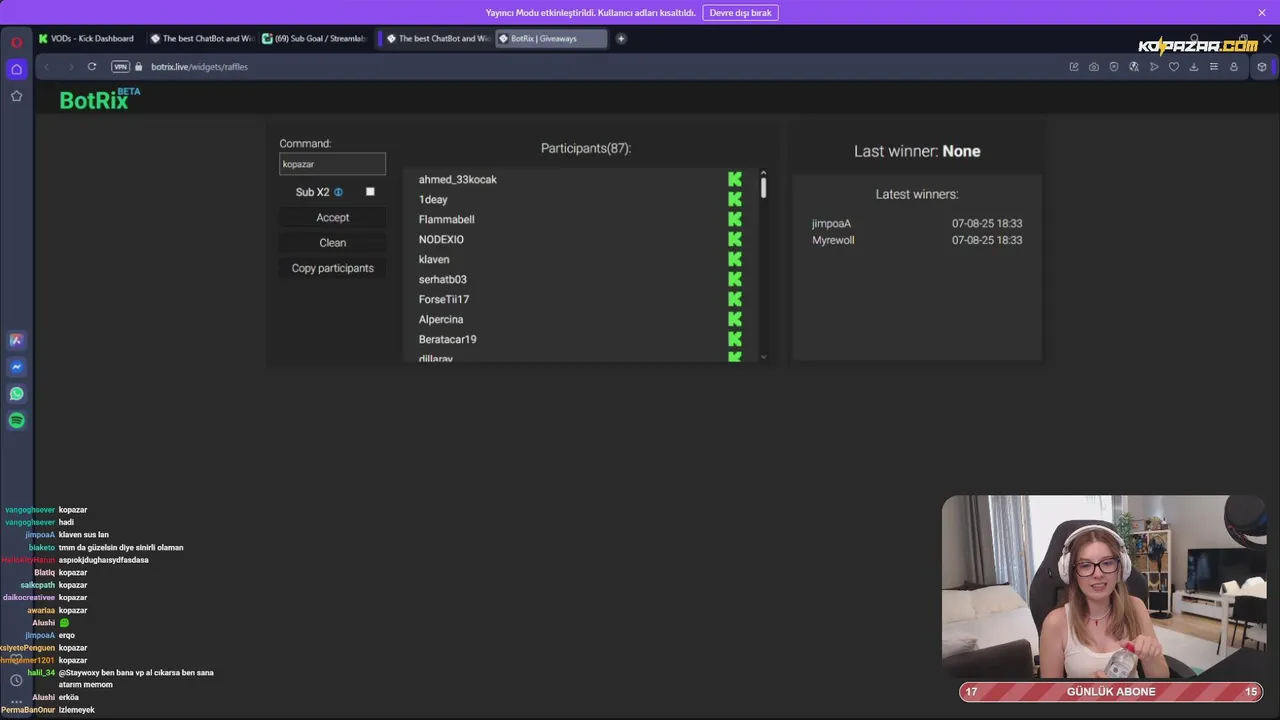This screenshot has width=1280, height=720.
Task: Select participant serhatb03
Action: [442, 280]
